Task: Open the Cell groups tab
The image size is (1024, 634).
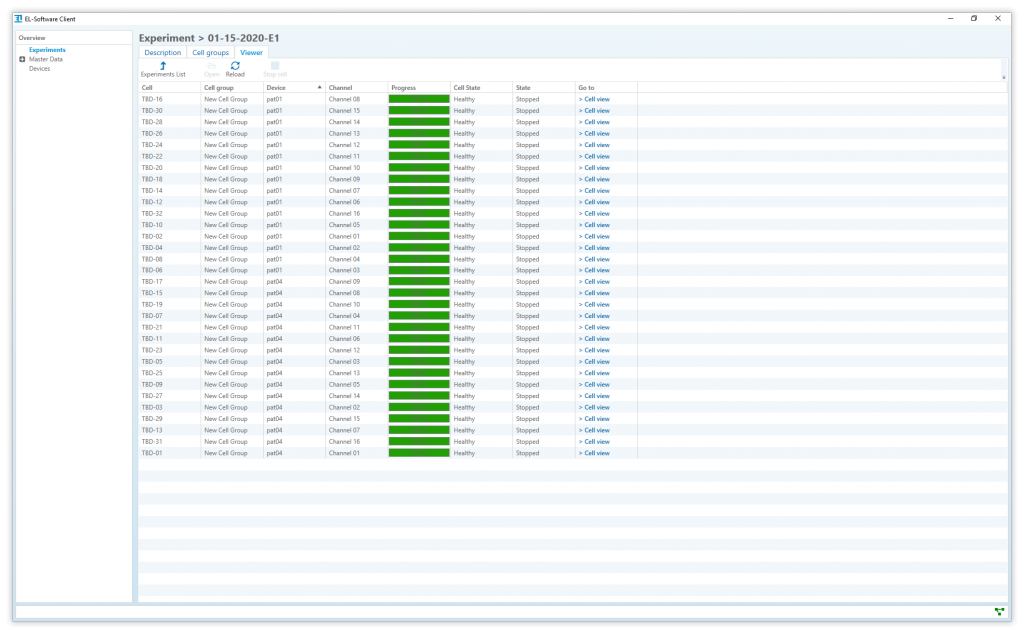Action: 211,52
